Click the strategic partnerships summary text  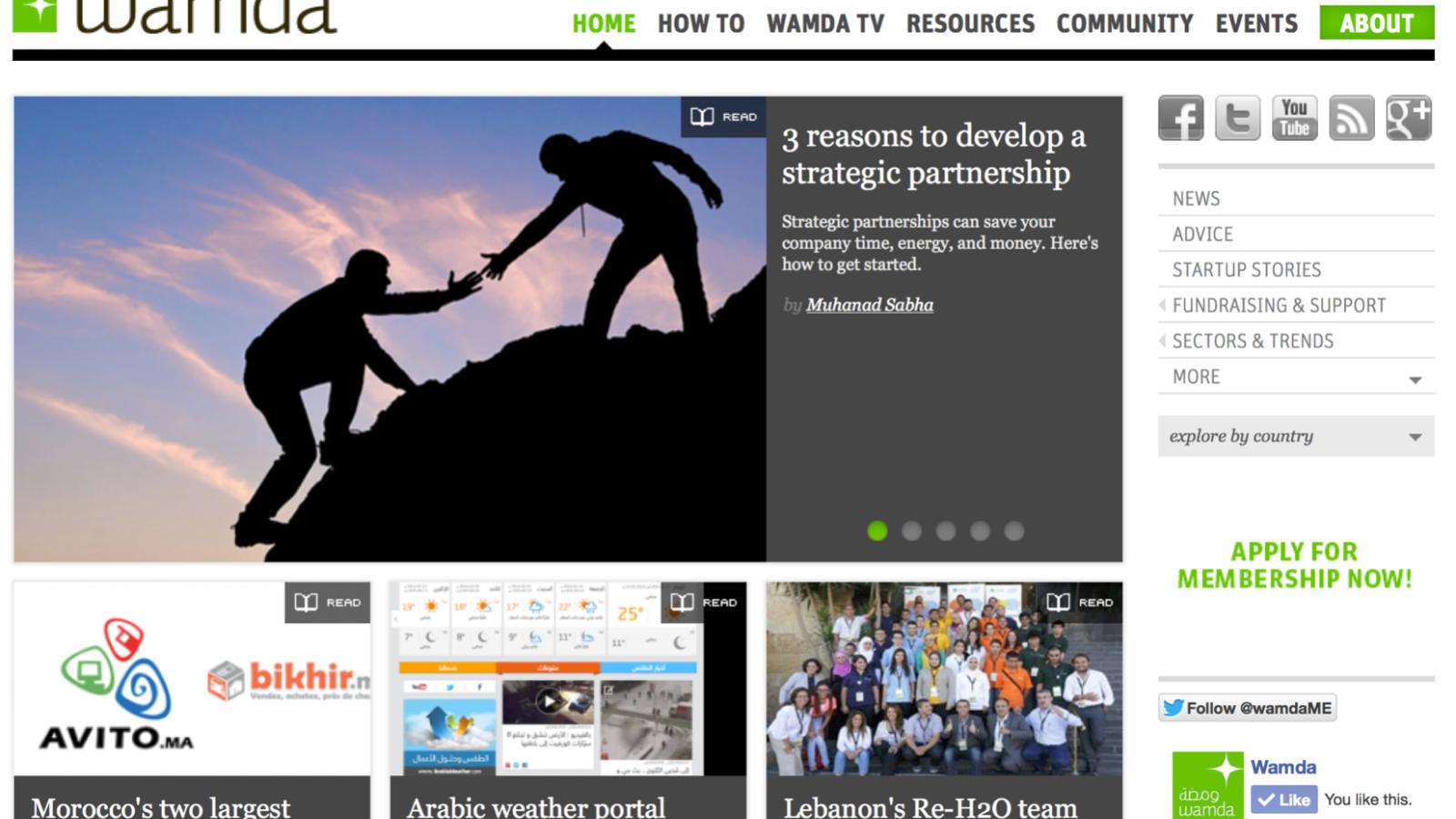940,243
